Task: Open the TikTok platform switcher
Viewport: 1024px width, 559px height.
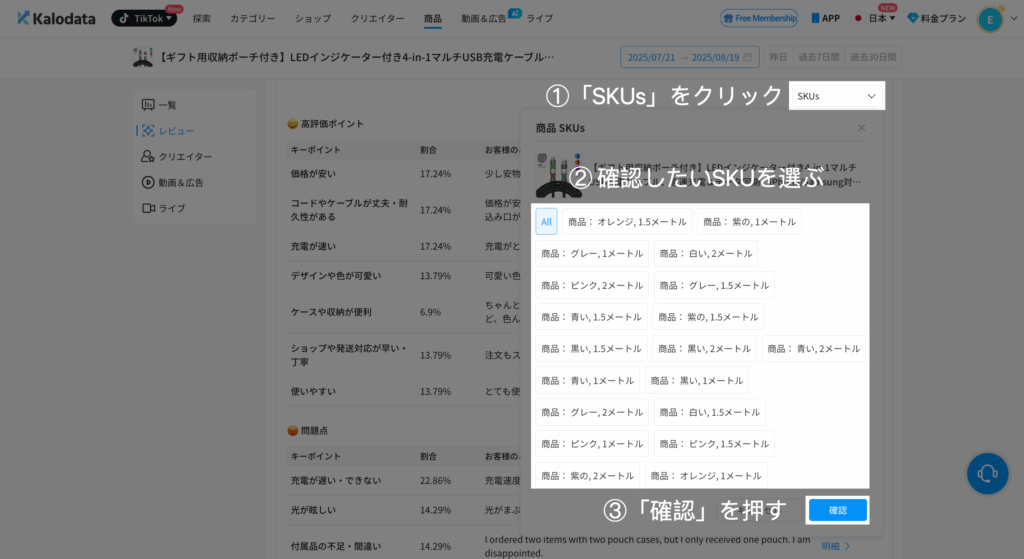Action: 144,18
